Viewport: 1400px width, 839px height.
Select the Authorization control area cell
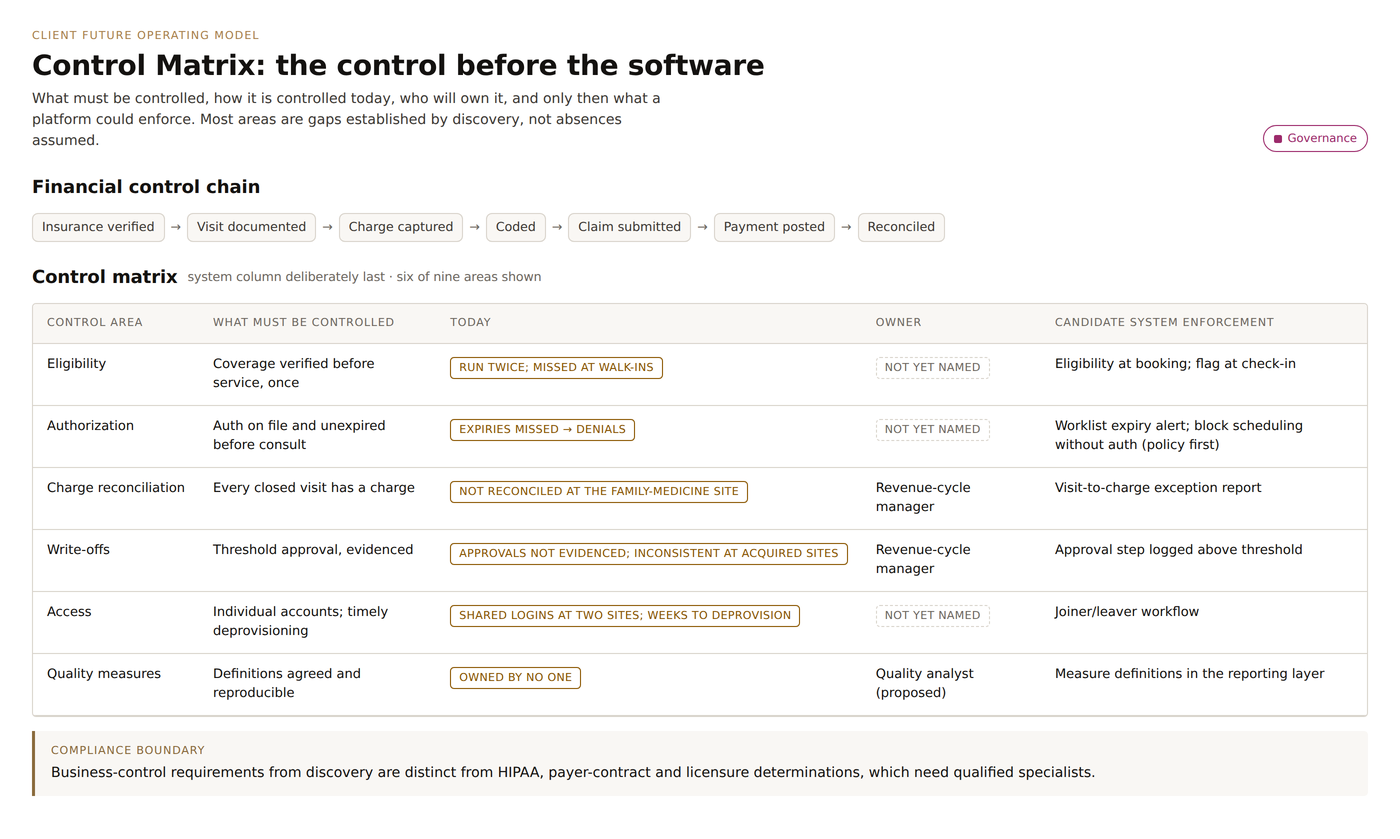(x=90, y=426)
